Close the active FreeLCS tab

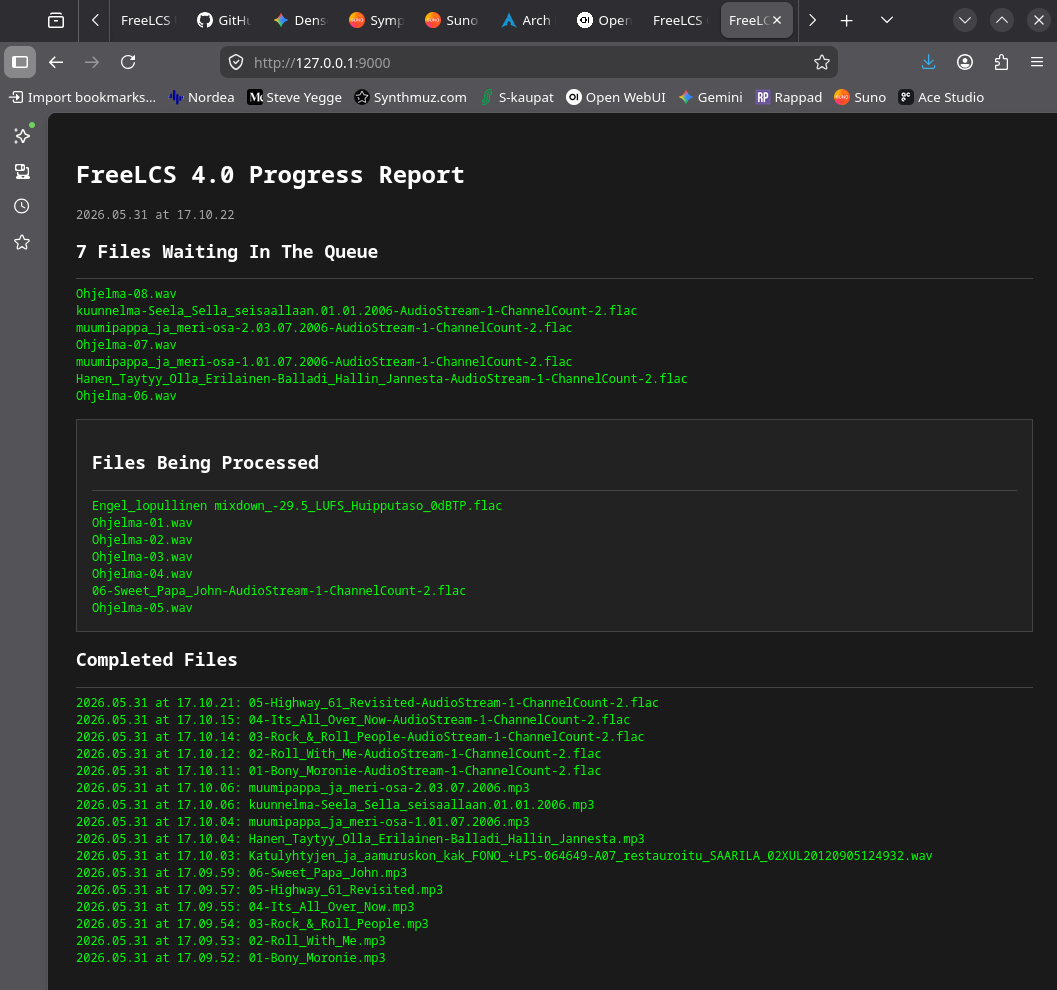coord(777,21)
